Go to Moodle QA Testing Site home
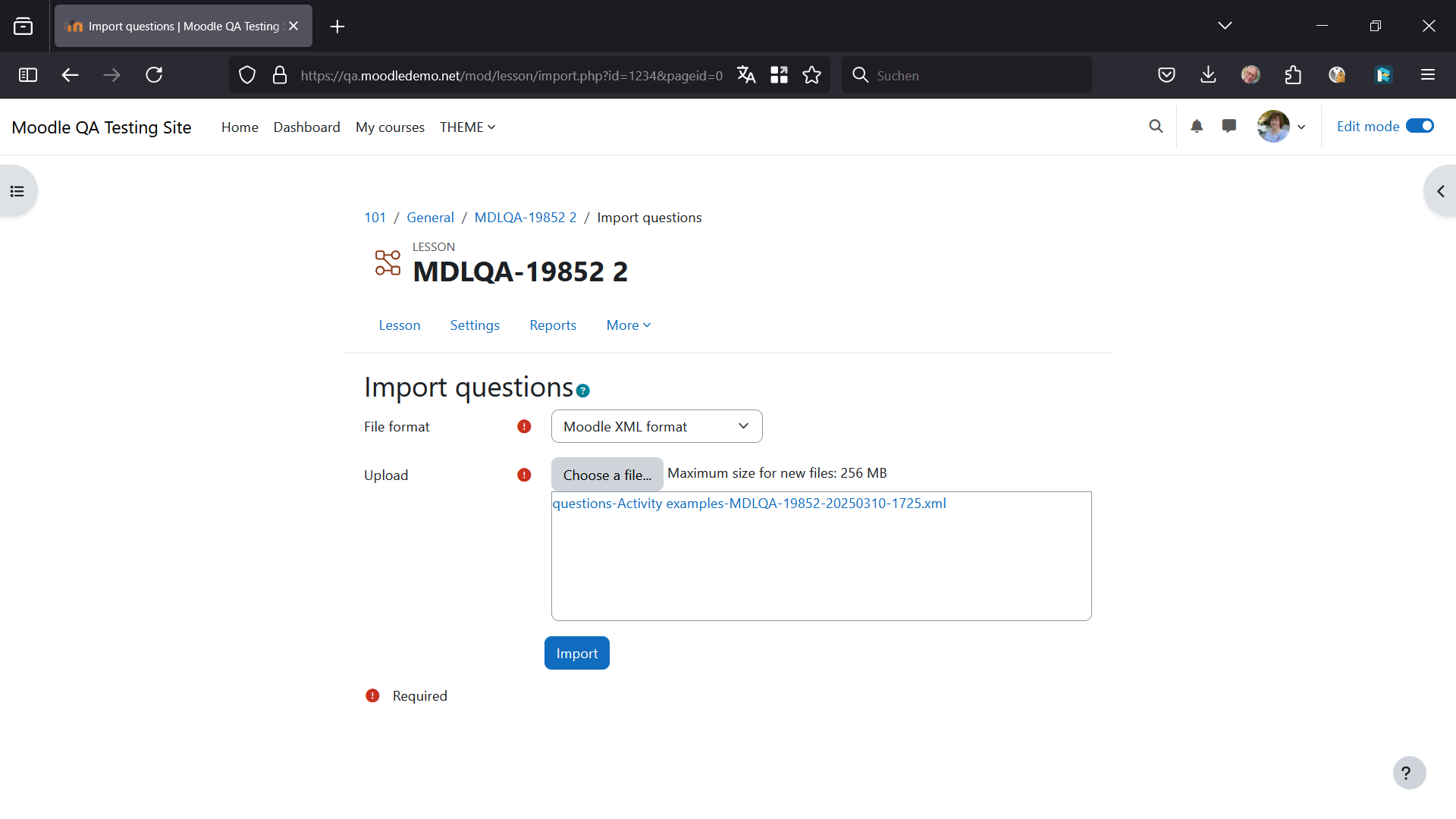Image resolution: width=1456 pixels, height=819 pixels. [x=102, y=127]
